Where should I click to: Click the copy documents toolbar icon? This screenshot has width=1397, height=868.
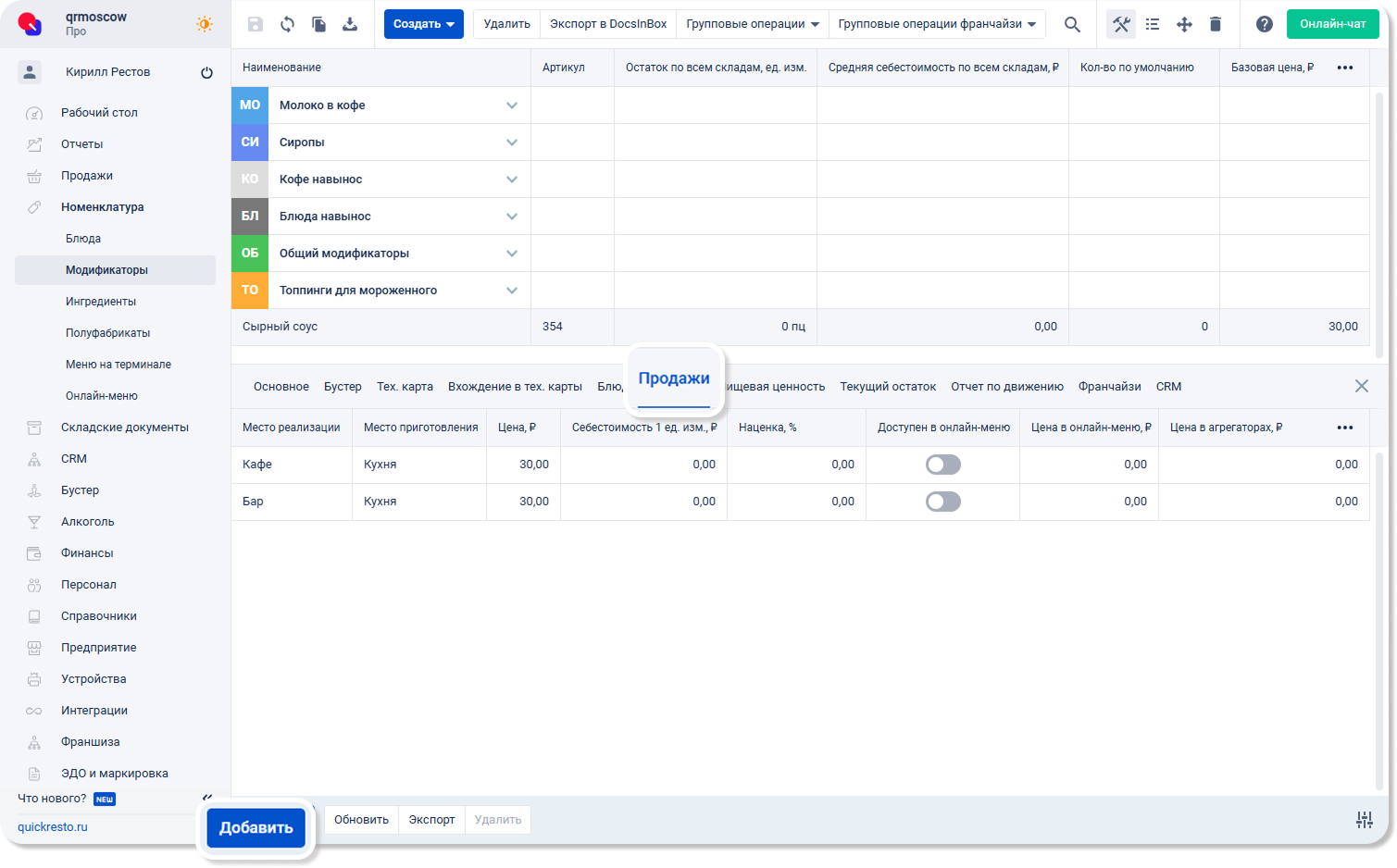318,24
